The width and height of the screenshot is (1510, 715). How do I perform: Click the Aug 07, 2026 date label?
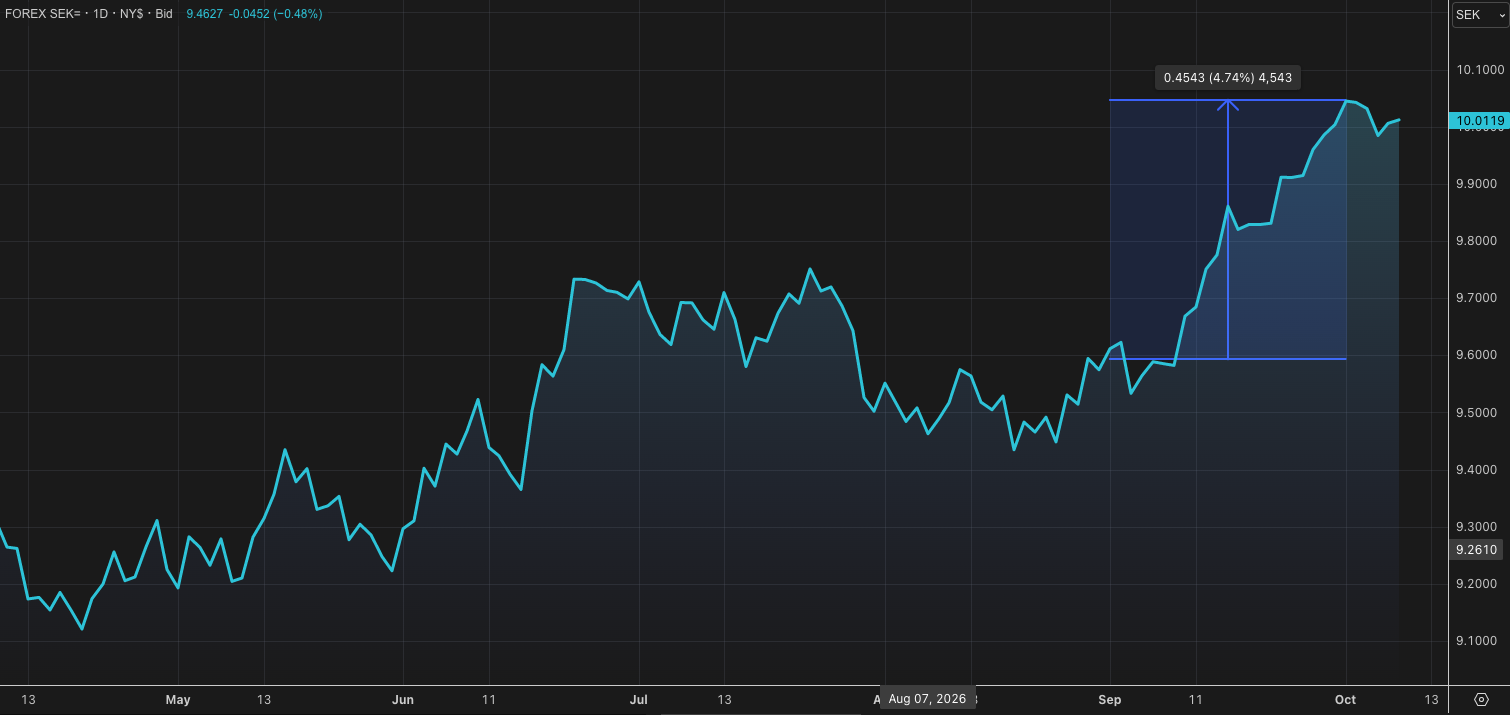927,699
